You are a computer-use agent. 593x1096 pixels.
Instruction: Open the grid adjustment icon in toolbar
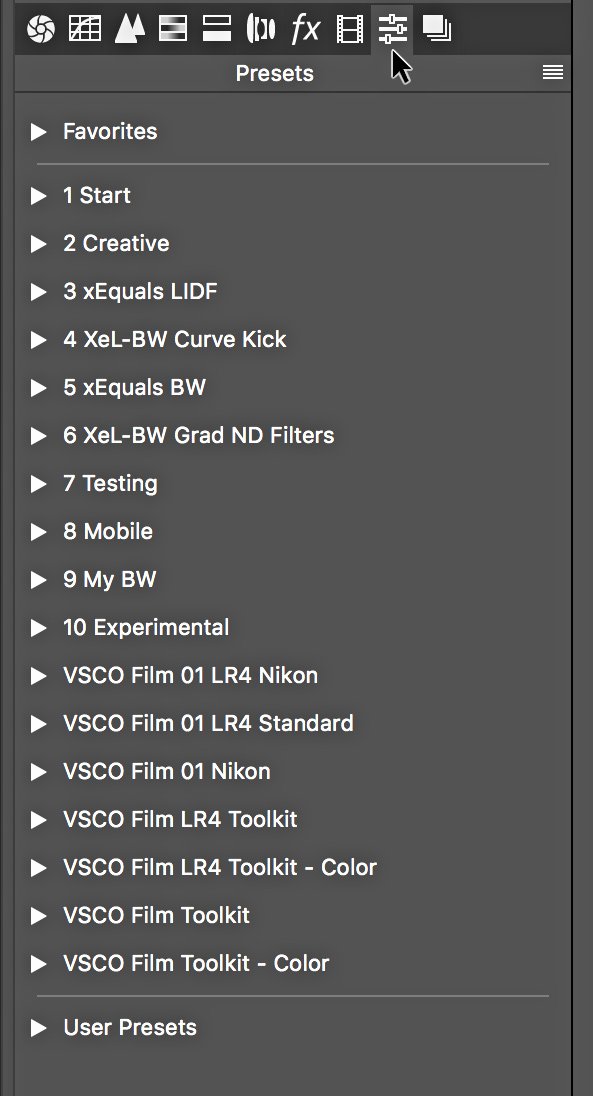tap(84, 28)
